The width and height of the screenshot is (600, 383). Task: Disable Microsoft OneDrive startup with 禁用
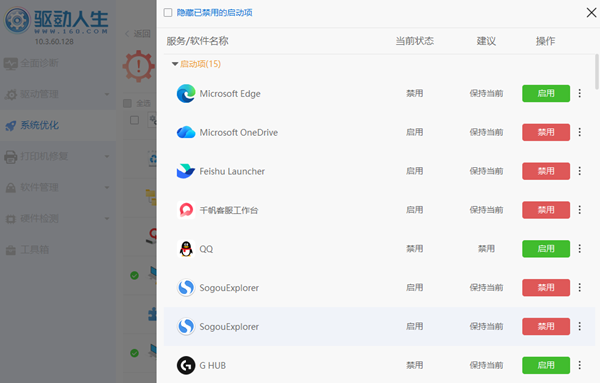[546, 132]
